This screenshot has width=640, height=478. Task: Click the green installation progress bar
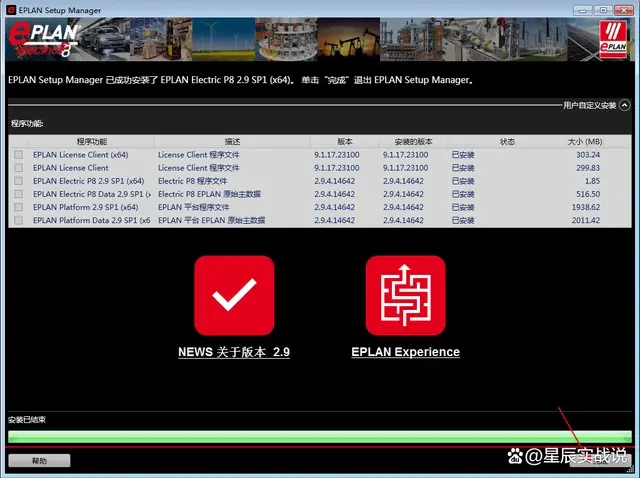coord(320,437)
